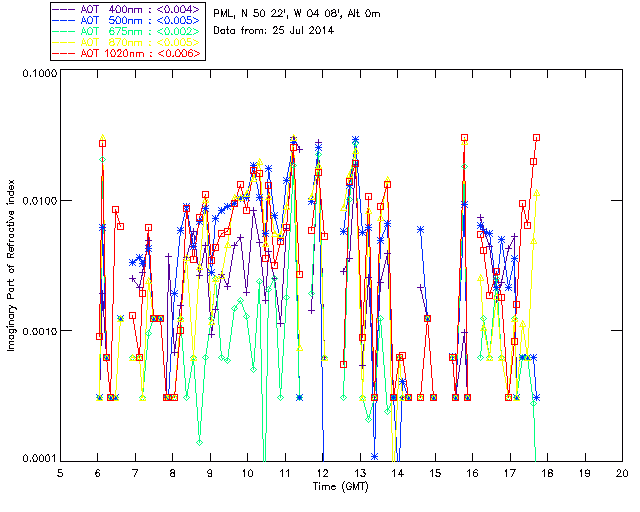The image size is (640, 512).
Task: Click the x-axis tick label 11
Action: coord(285,473)
